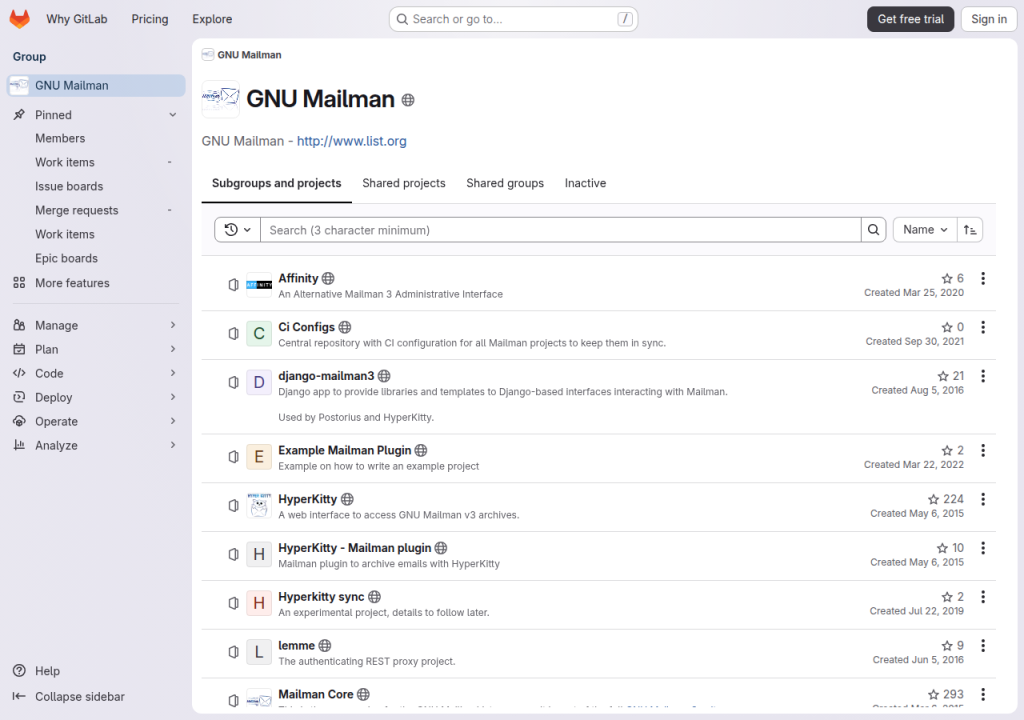Open actions menu for Hyperkitty sync
Viewport: 1024px width, 720px height.
click(983, 597)
